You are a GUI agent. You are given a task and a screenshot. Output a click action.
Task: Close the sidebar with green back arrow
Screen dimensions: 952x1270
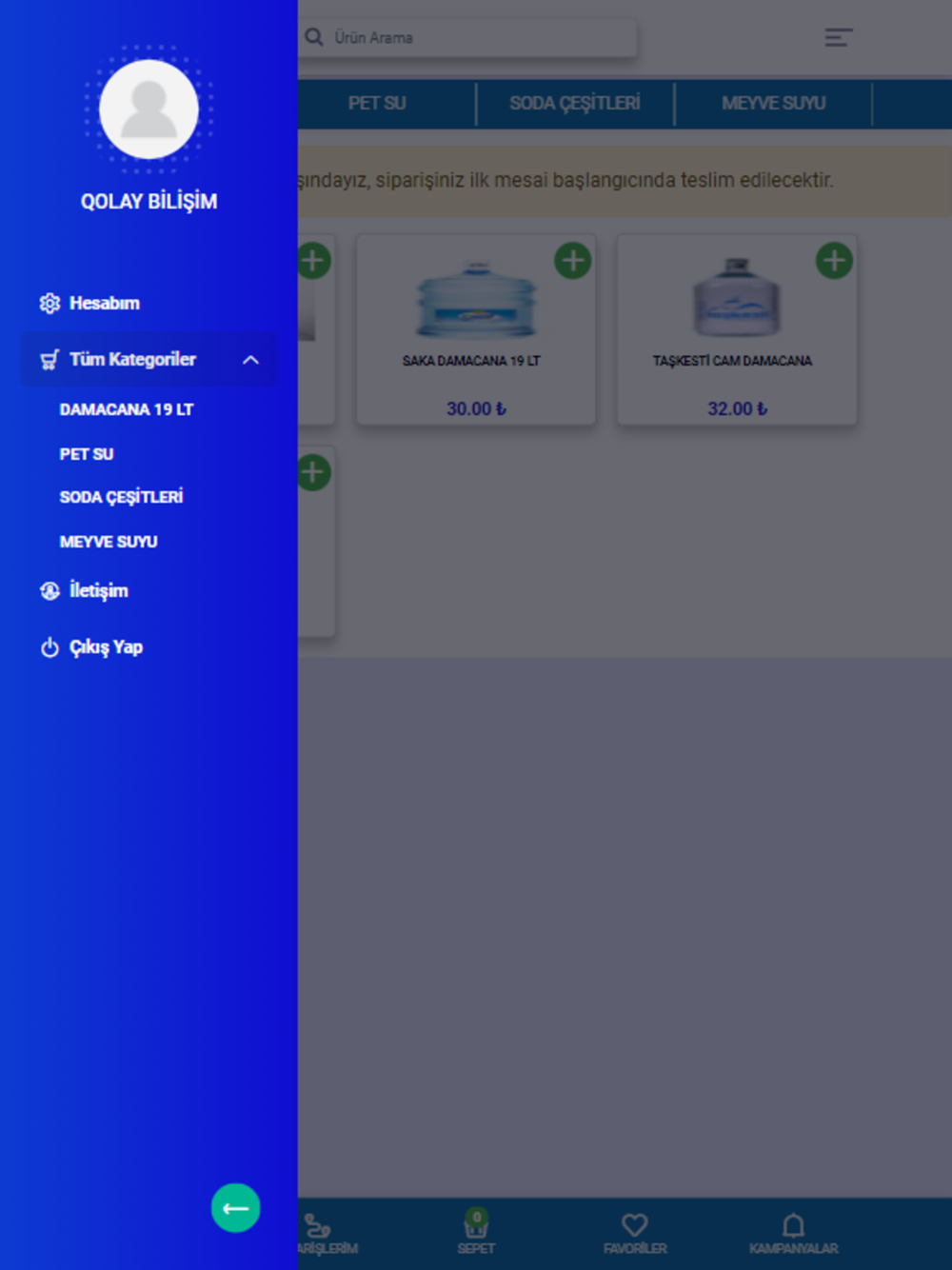[x=236, y=1208]
